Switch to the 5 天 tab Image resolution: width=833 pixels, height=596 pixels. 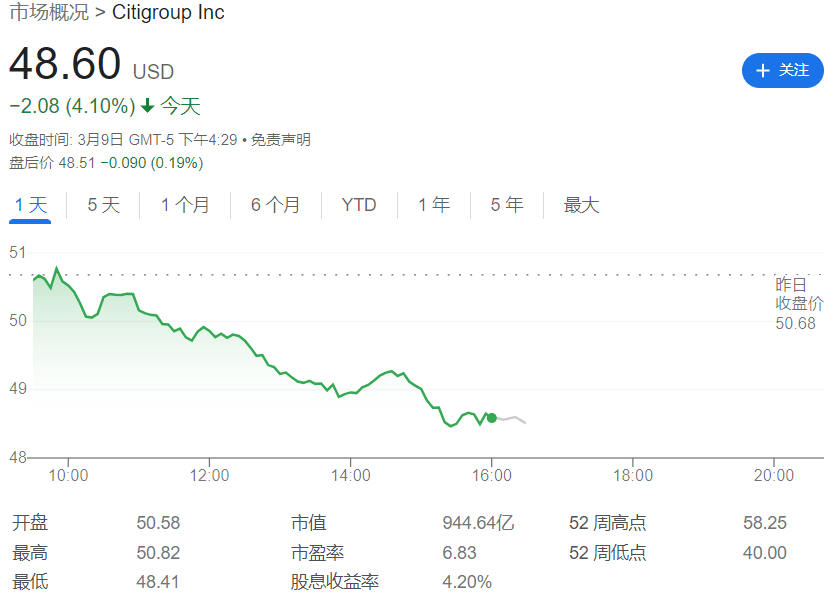click(x=103, y=204)
